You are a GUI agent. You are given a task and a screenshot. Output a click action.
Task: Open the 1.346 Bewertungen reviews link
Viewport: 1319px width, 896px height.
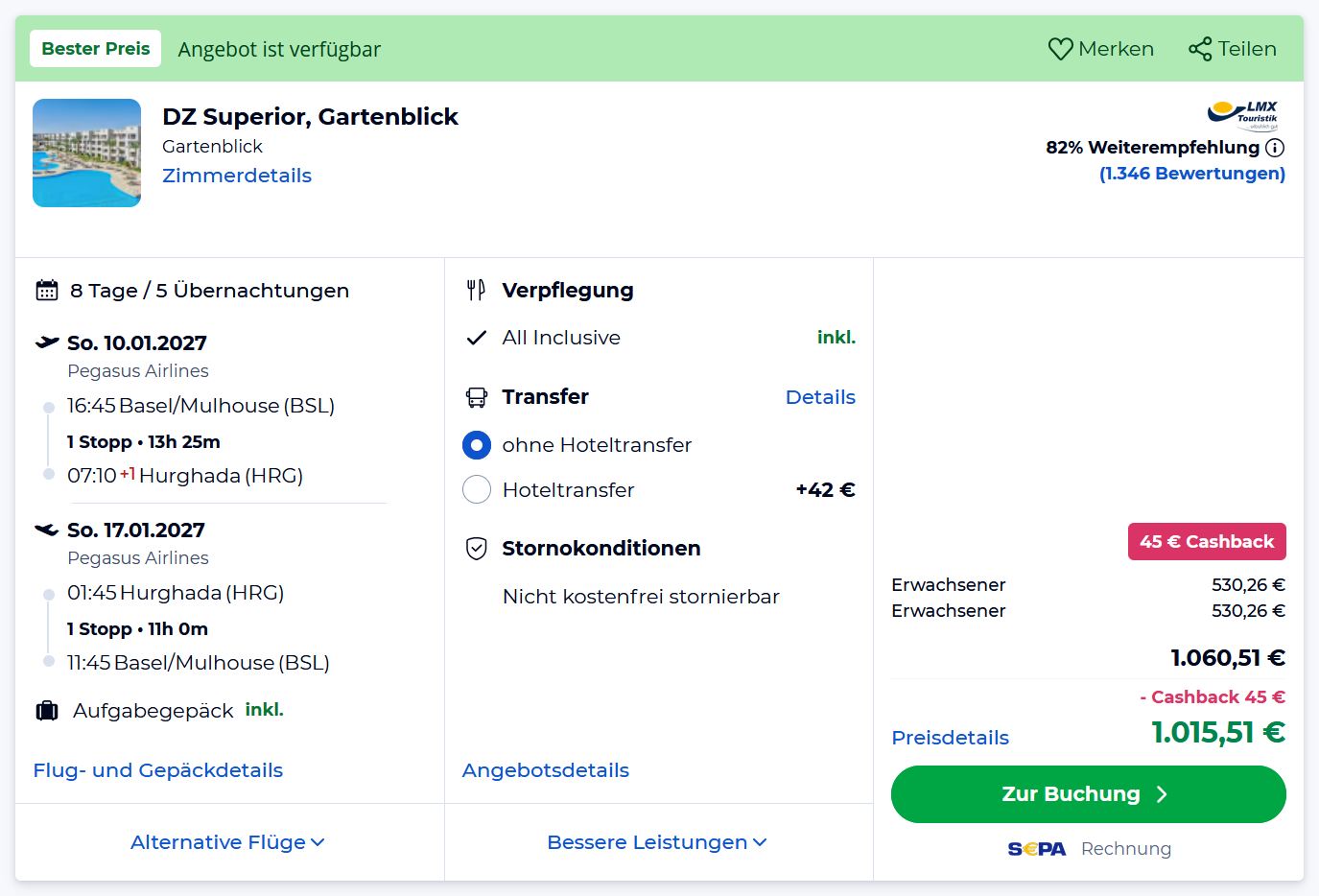[x=1192, y=174]
